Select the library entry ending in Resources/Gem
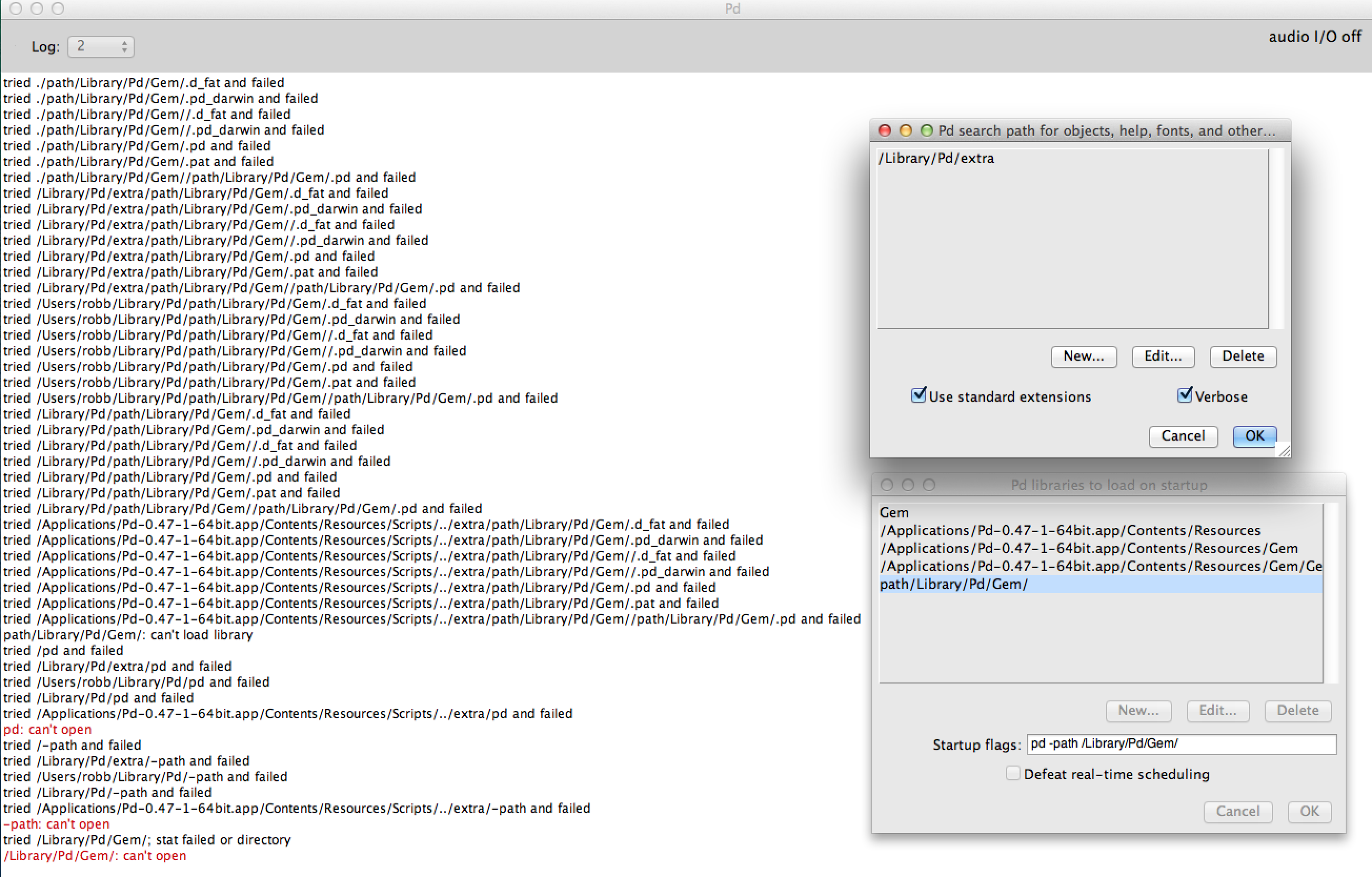 (x=1101, y=548)
